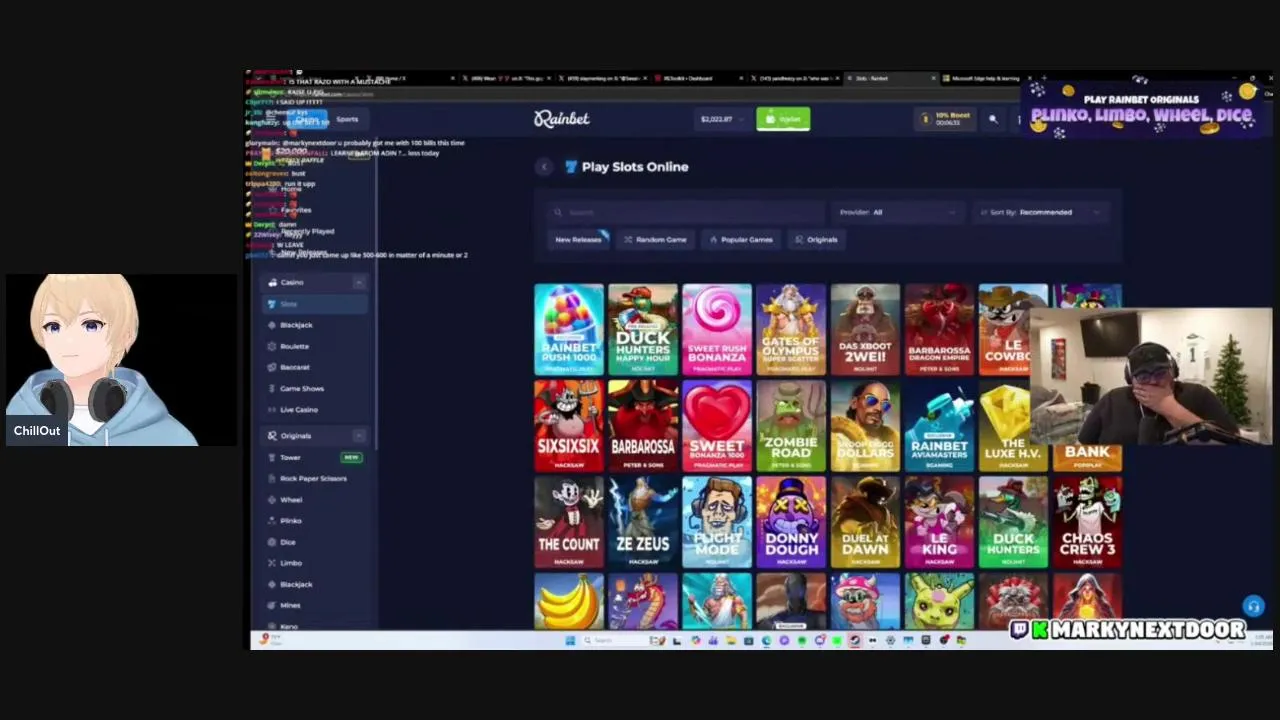The image size is (1280, 720).
Task: Collapse the Casino sidebar section
Action: tap(359, 282)
